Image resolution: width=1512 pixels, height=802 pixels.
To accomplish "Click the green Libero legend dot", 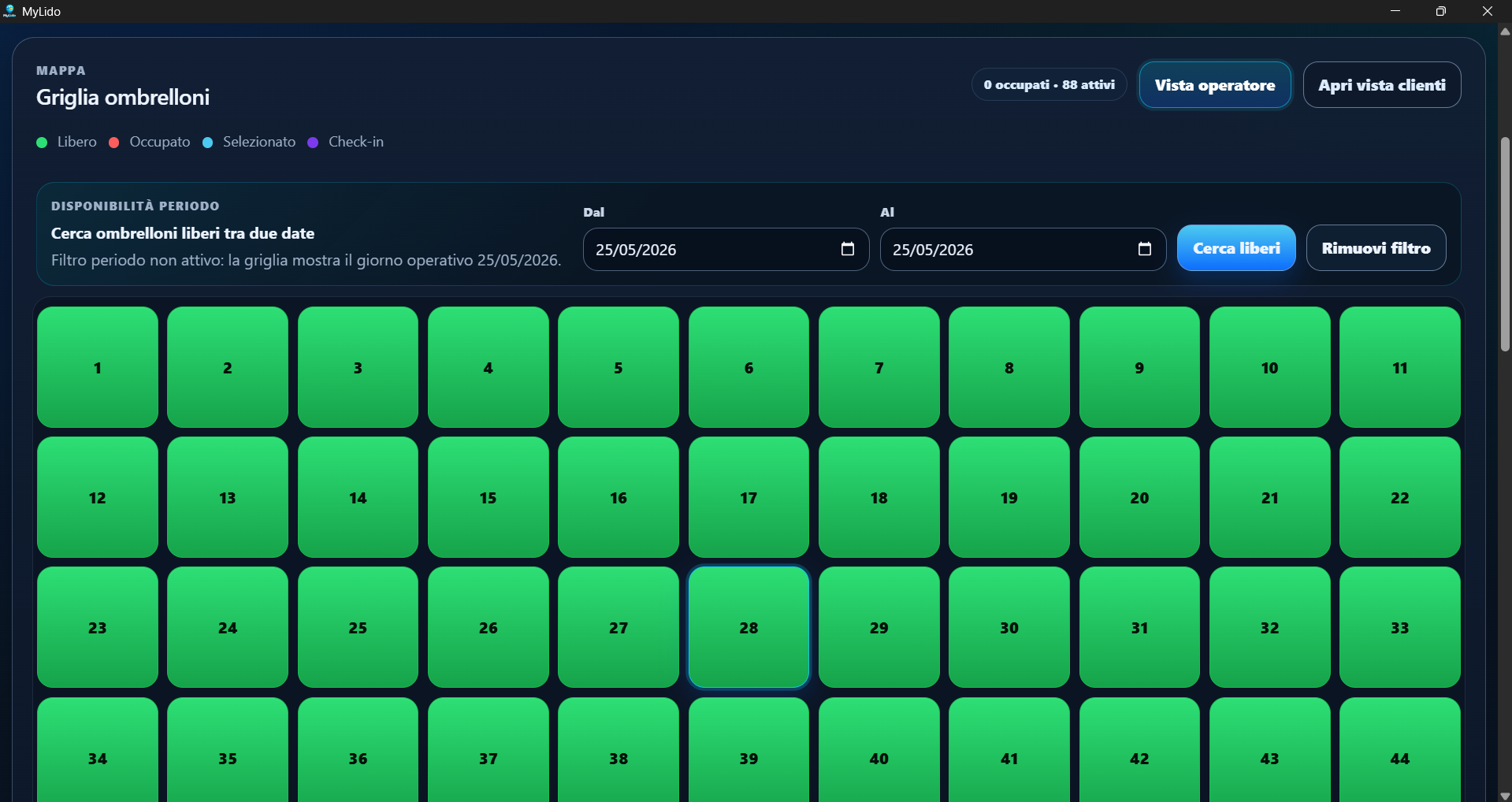I will tap(43, 143).
